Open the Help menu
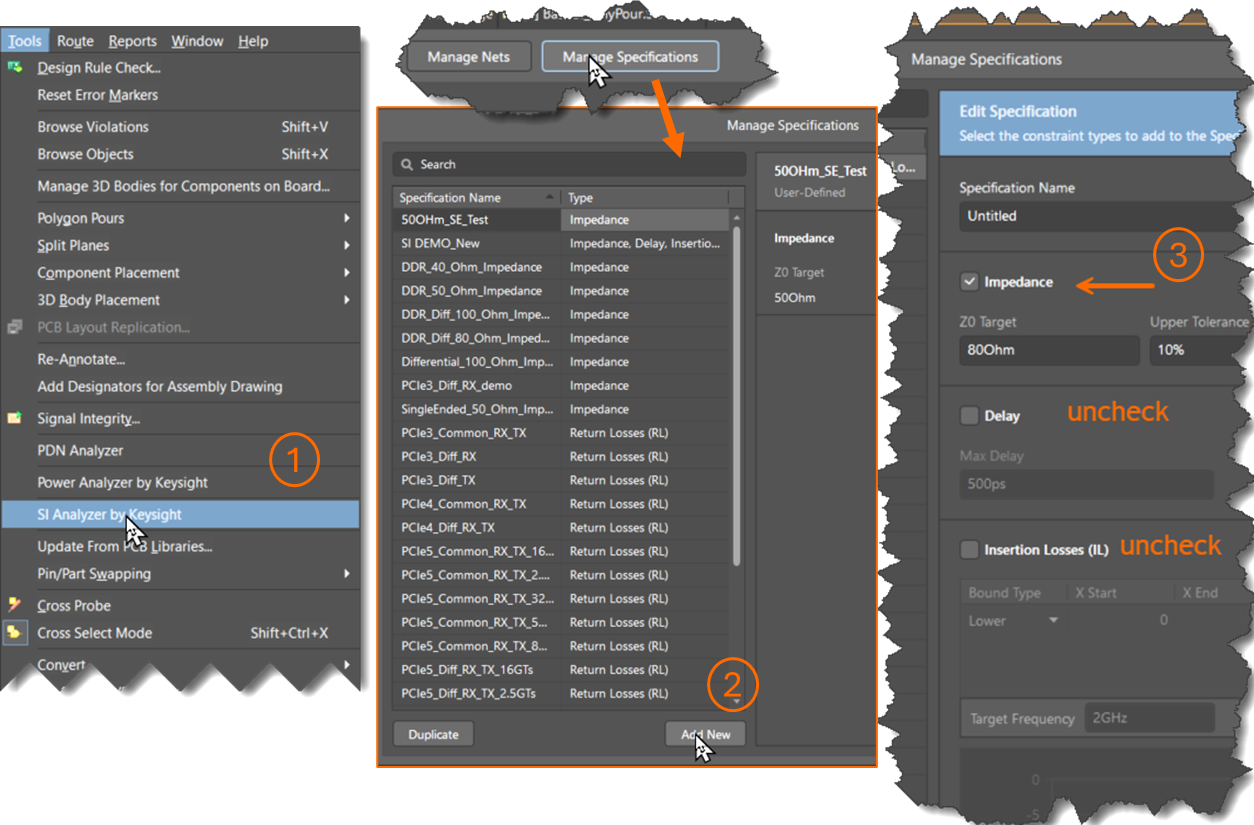This screenshot has height=825, width=1254. (253, 41)
